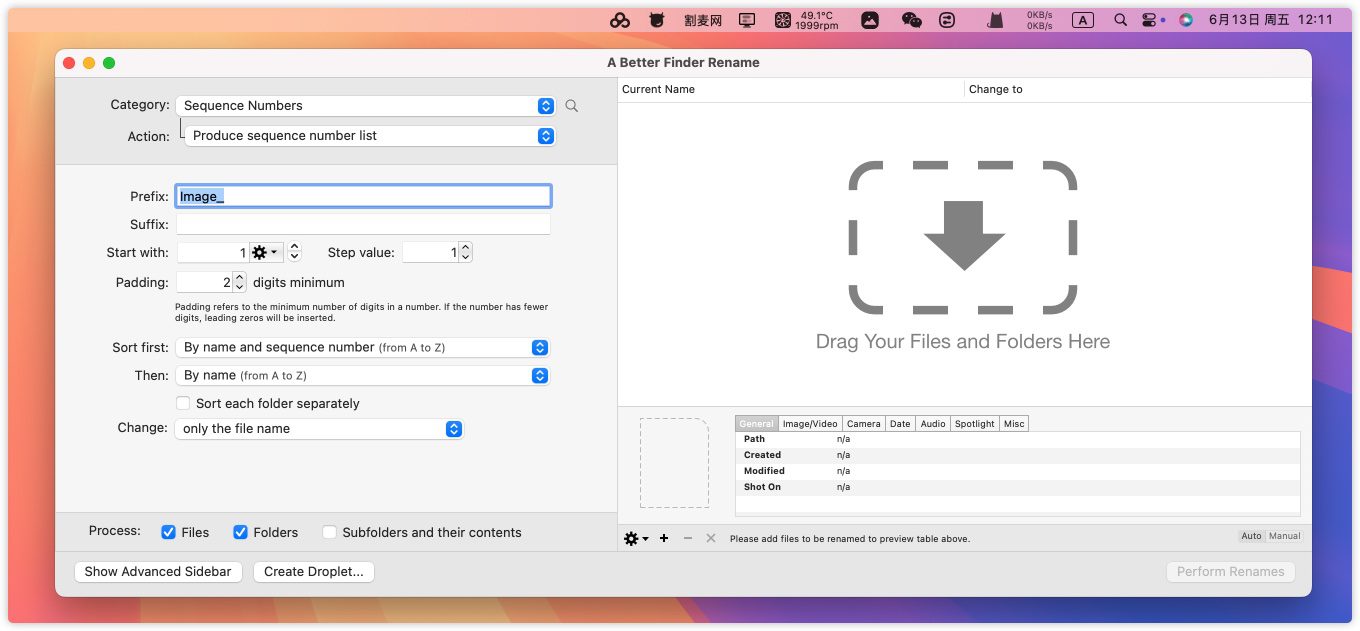Click the fan temperature 49.1°C indicator
1360x631 pixels.
point(807,20)
